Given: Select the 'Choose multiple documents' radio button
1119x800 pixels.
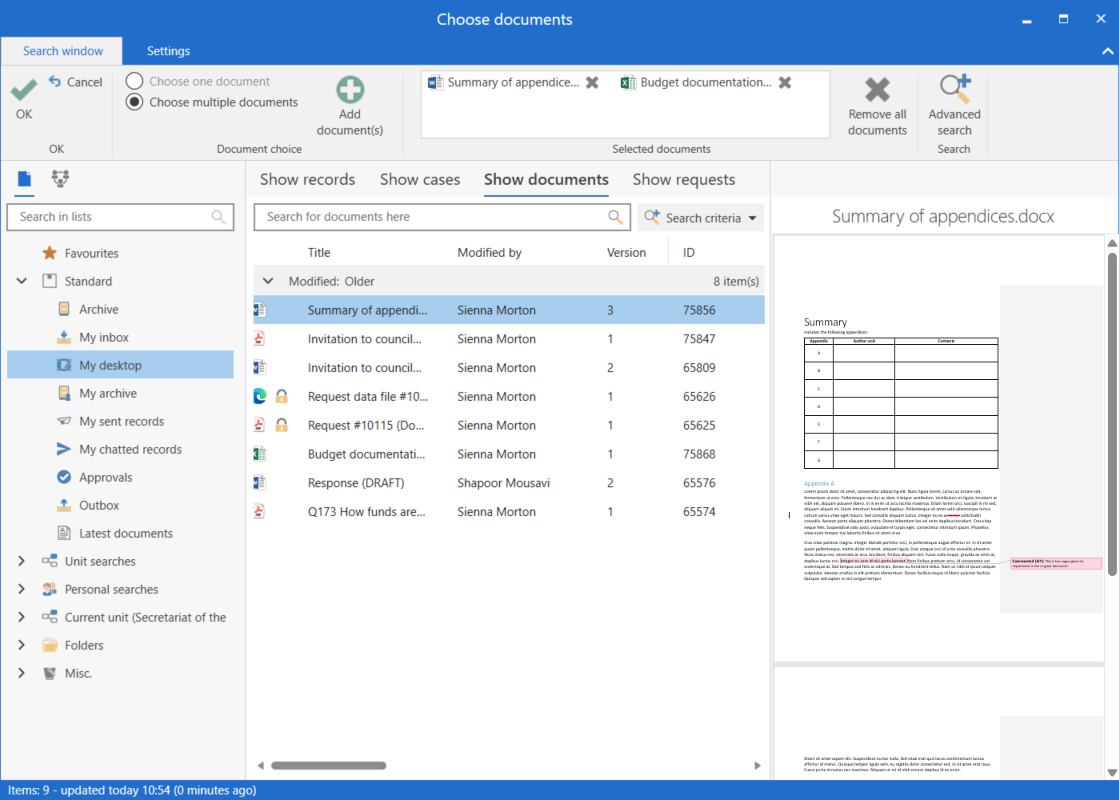Looking at the screenshot, I should [x=133, y=102].
